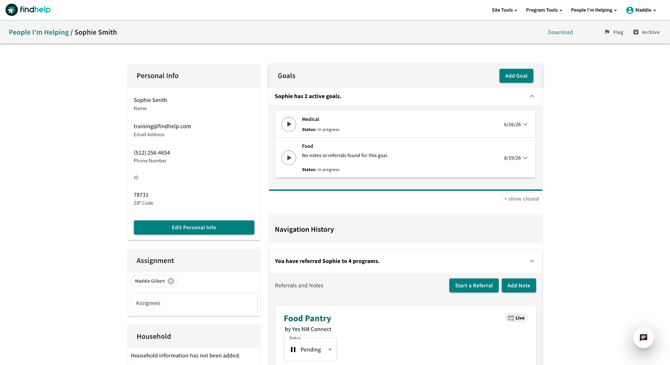Collapse the referred programs section

(532, 261)
